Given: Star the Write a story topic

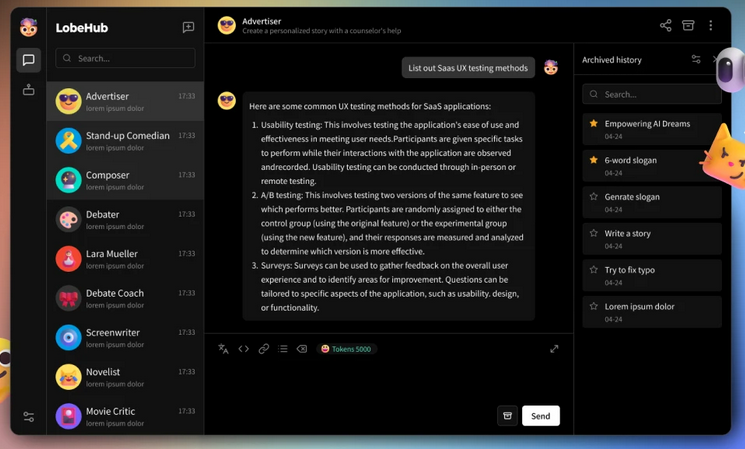Looking at the screenshot, I should [x=593, y=233].
